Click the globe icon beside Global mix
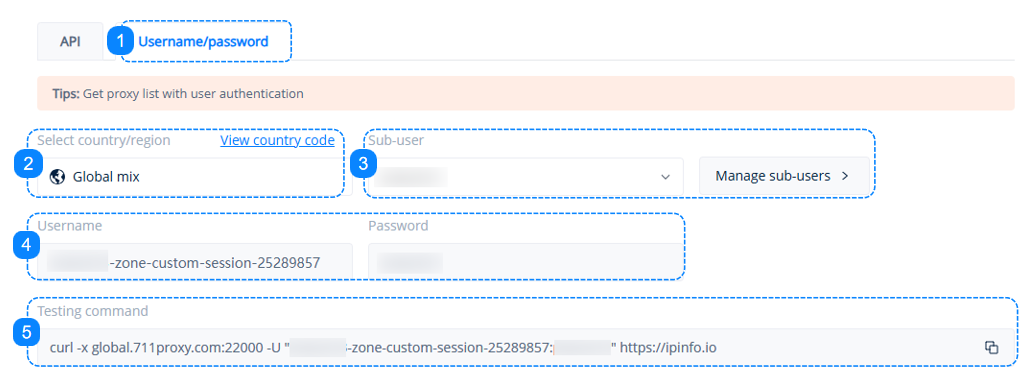1033x385 pixels. tap(57, 177)
